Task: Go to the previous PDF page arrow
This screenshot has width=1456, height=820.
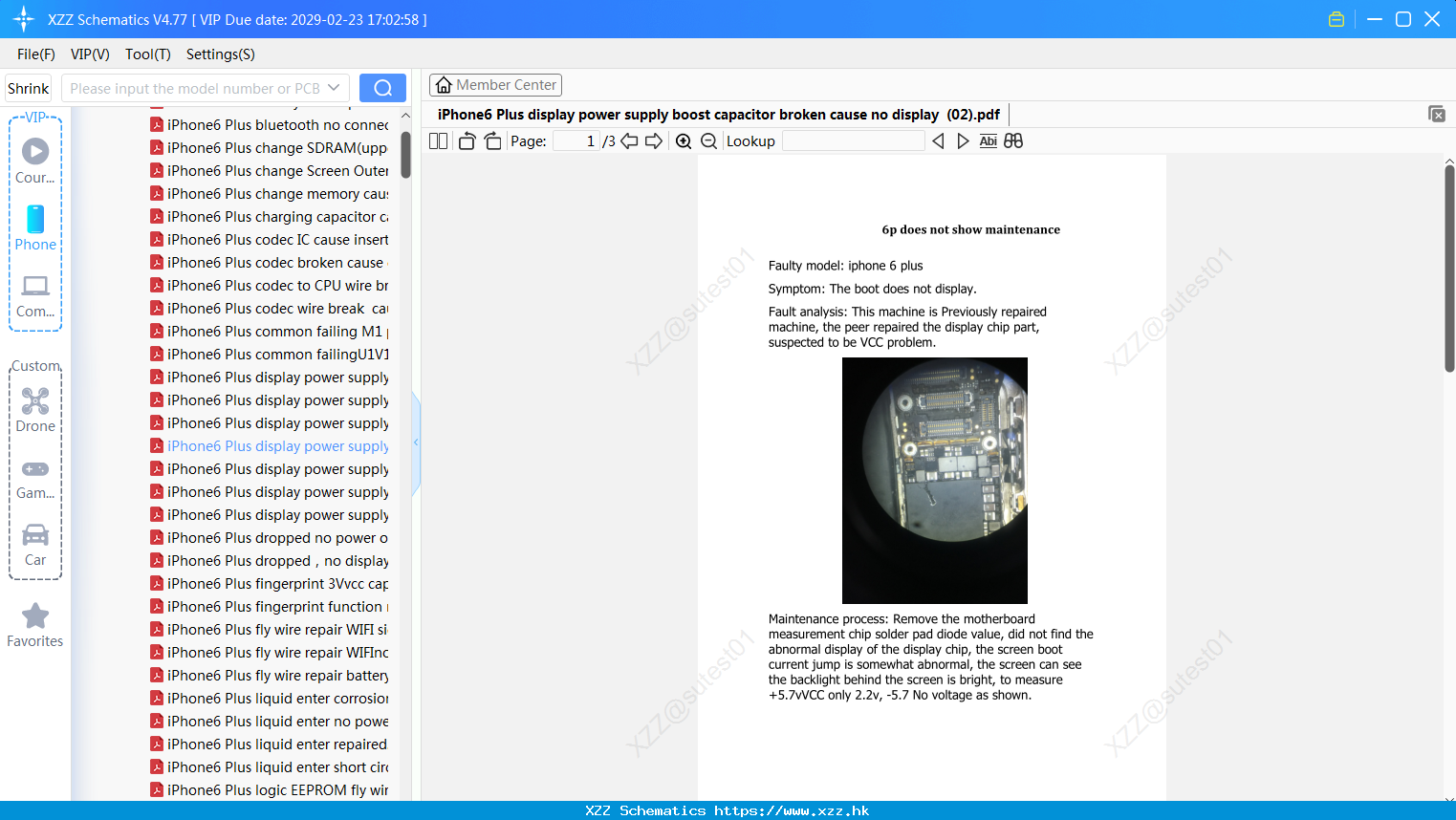Action: pos(629,140)
